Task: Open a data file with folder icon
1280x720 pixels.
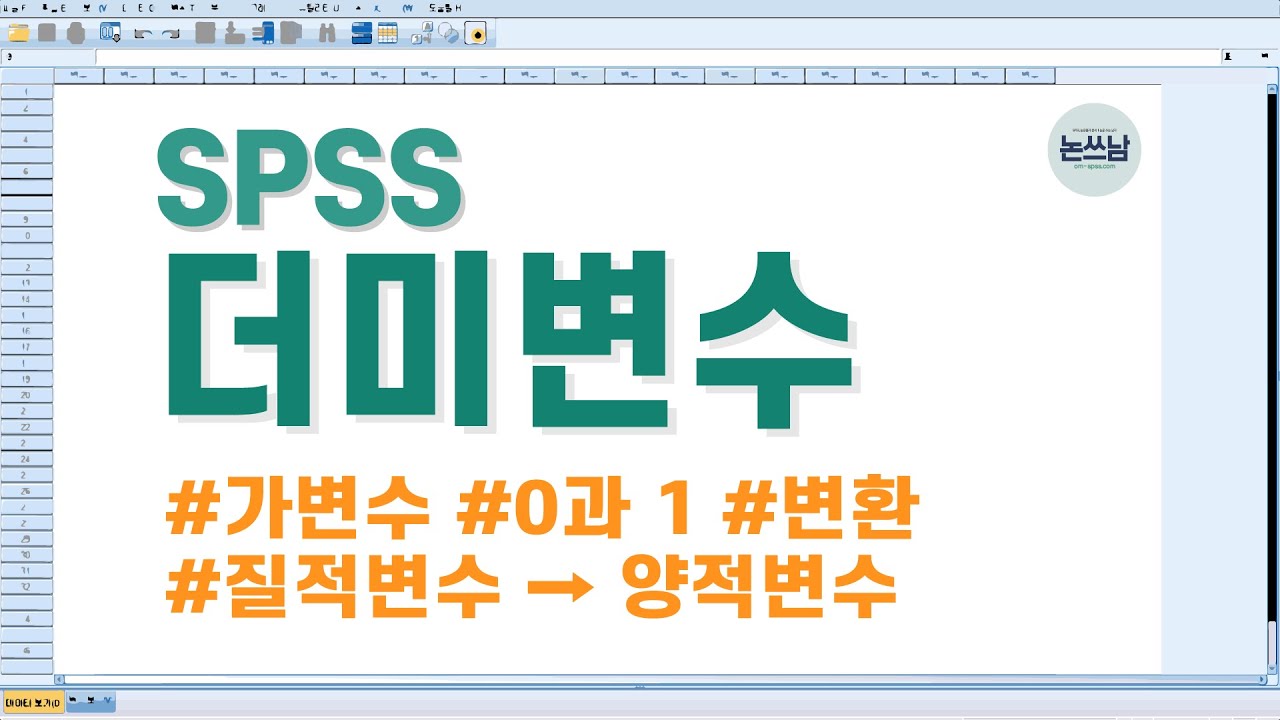Action: (18, 33)
